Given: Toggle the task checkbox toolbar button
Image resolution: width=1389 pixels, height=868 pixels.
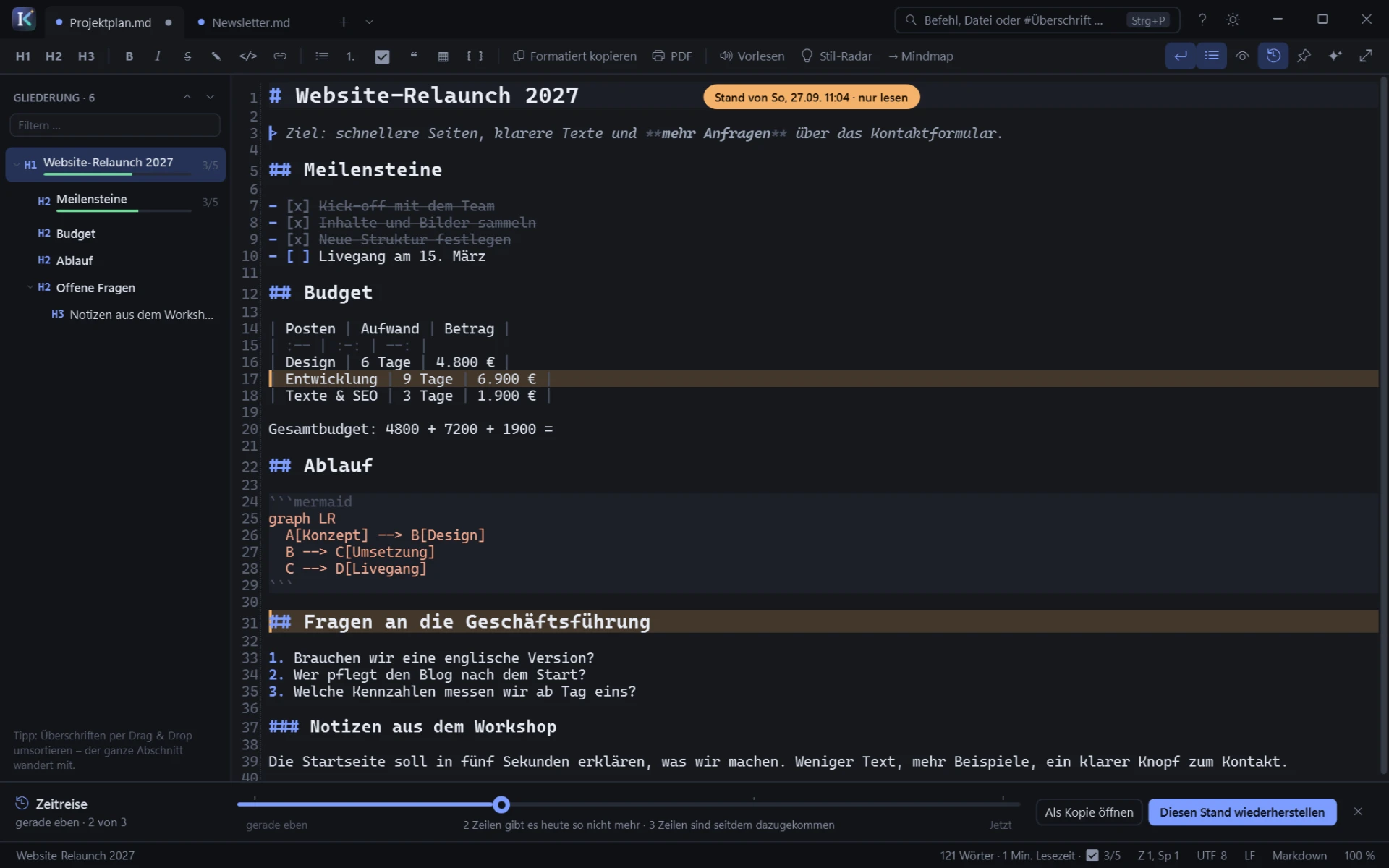Looking at the screenshot, I should (x=382, y=56).
